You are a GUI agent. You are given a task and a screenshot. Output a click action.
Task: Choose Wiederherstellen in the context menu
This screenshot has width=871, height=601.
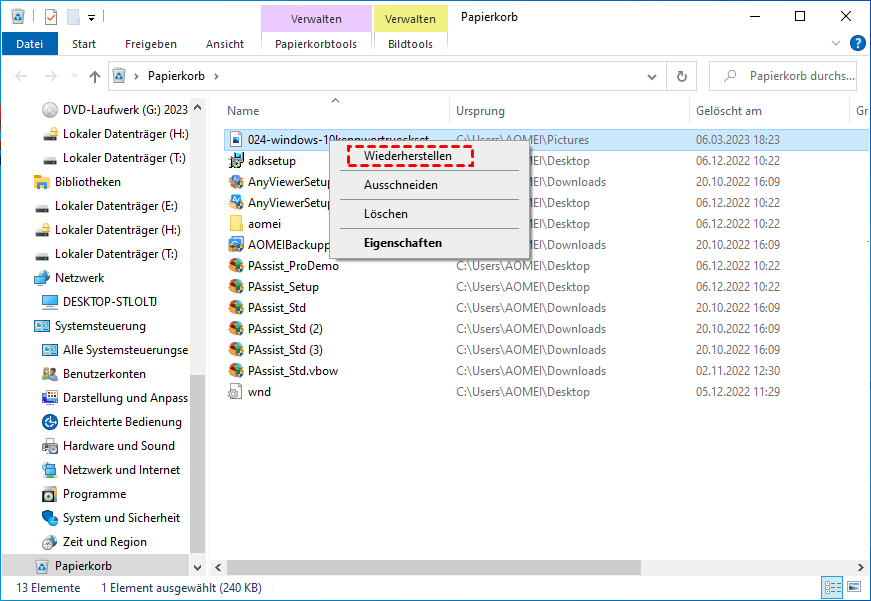point(408,156)
